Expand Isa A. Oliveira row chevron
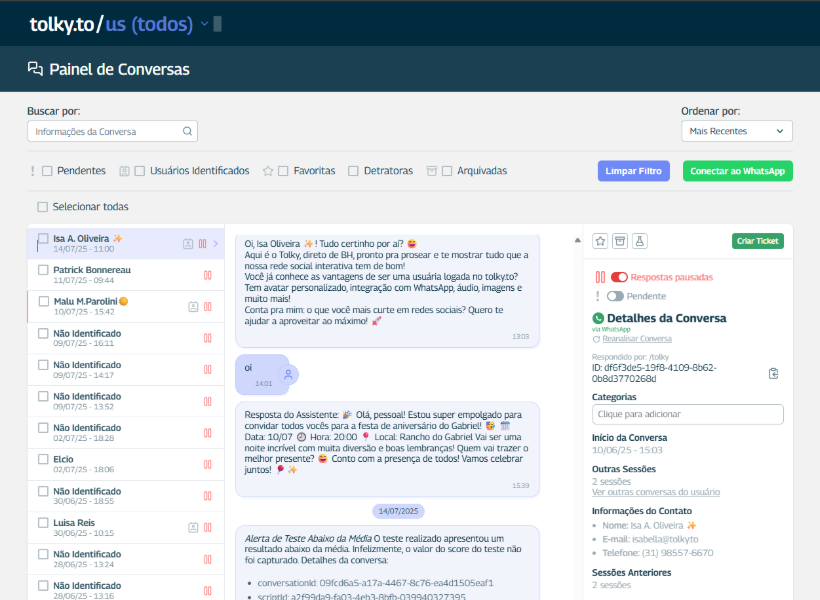 click(x=215, y=244)
